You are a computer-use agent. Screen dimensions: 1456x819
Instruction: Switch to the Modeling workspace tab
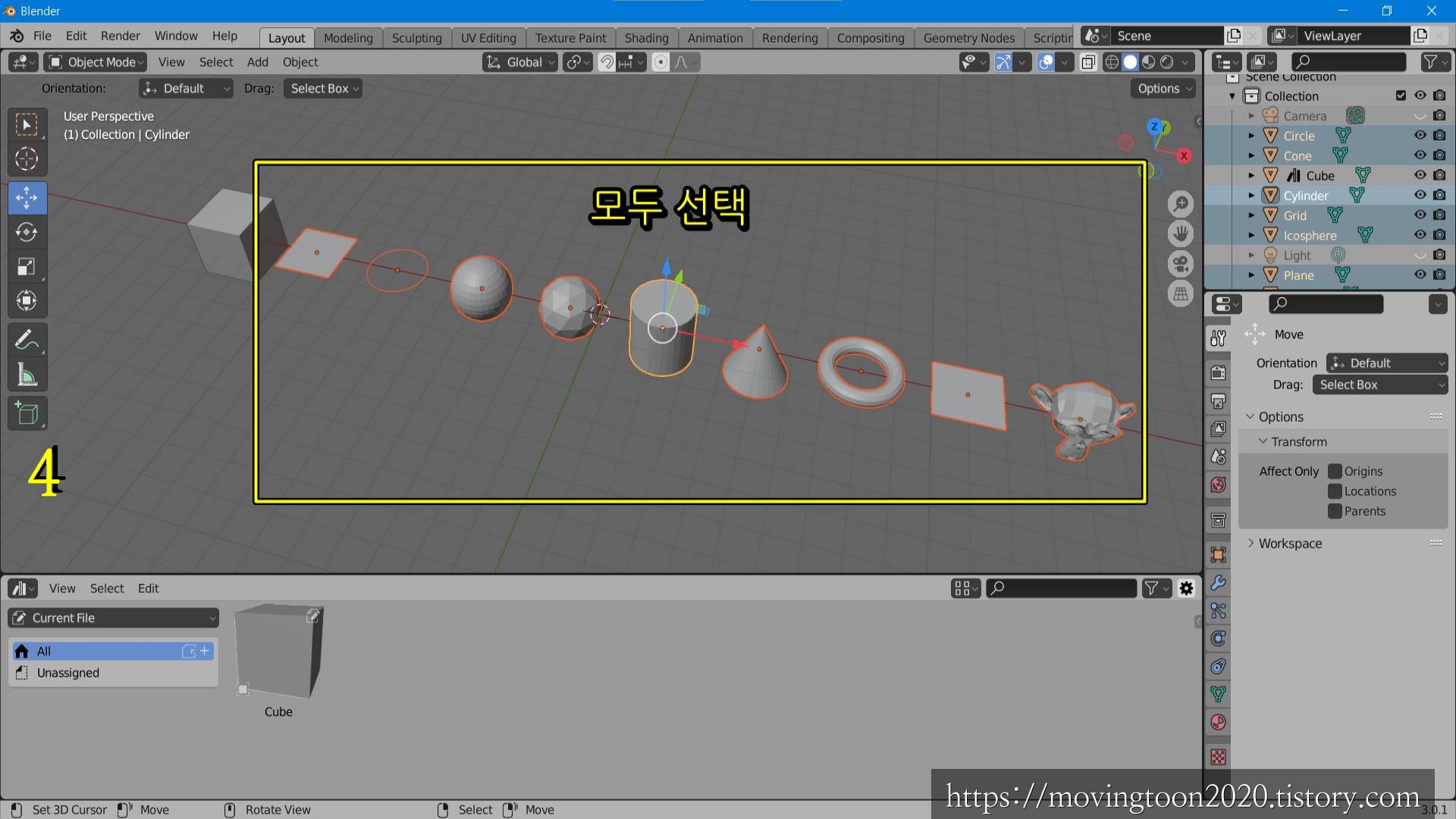coord(348,38)
